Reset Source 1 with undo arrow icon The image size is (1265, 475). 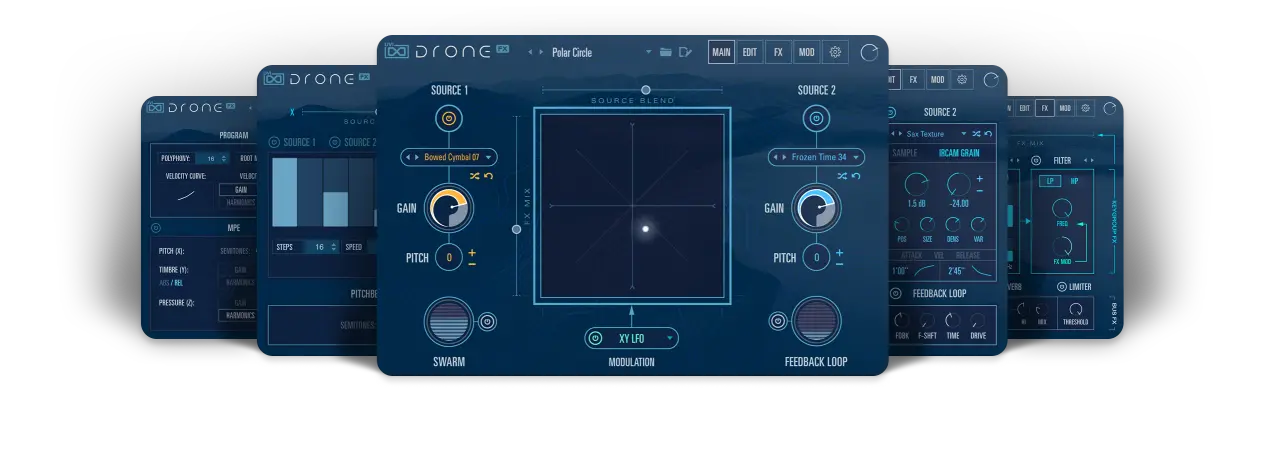click(489, 176)
